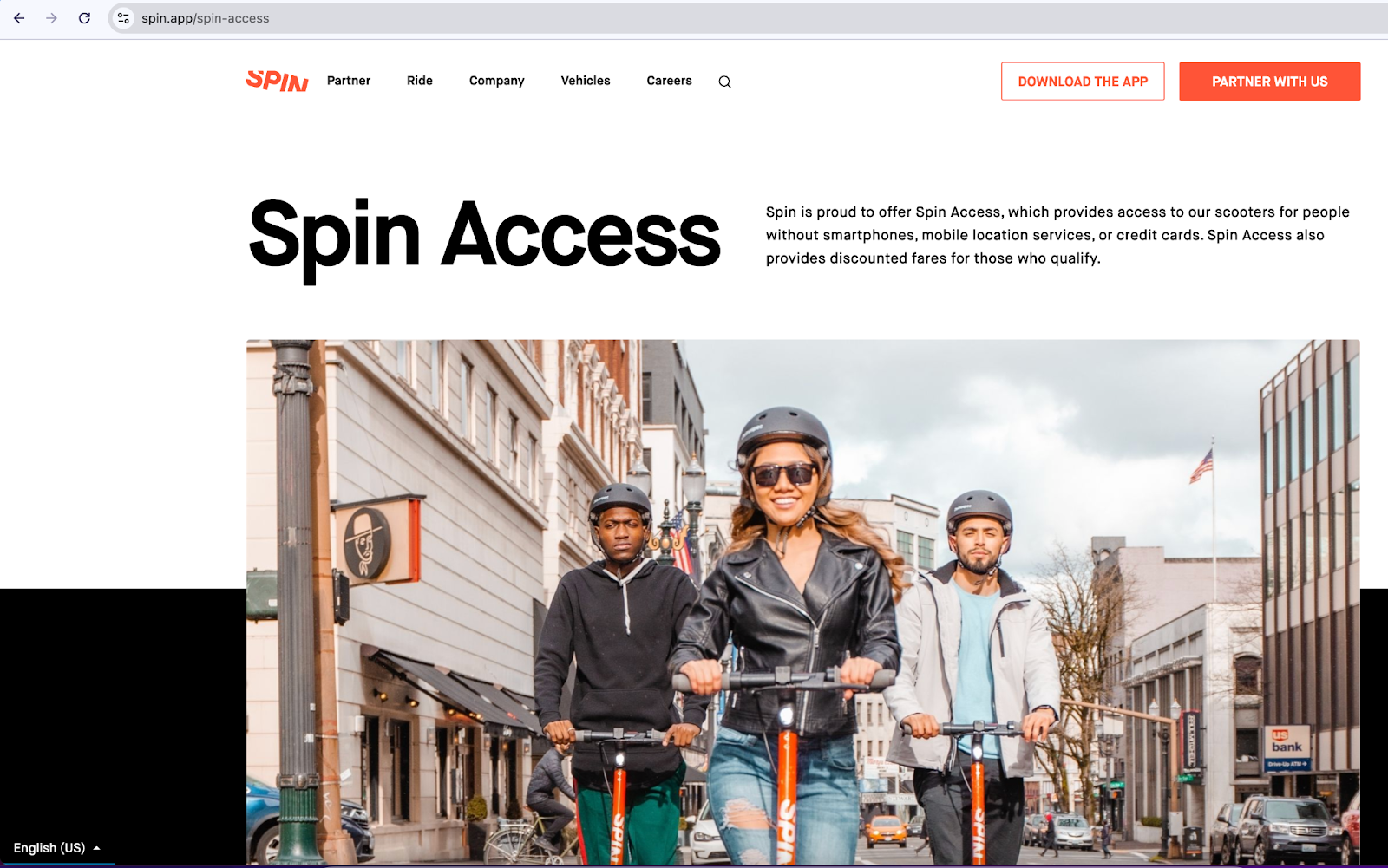Open the Company navigation item
1388x868 pixels.
tap(497, 81)
